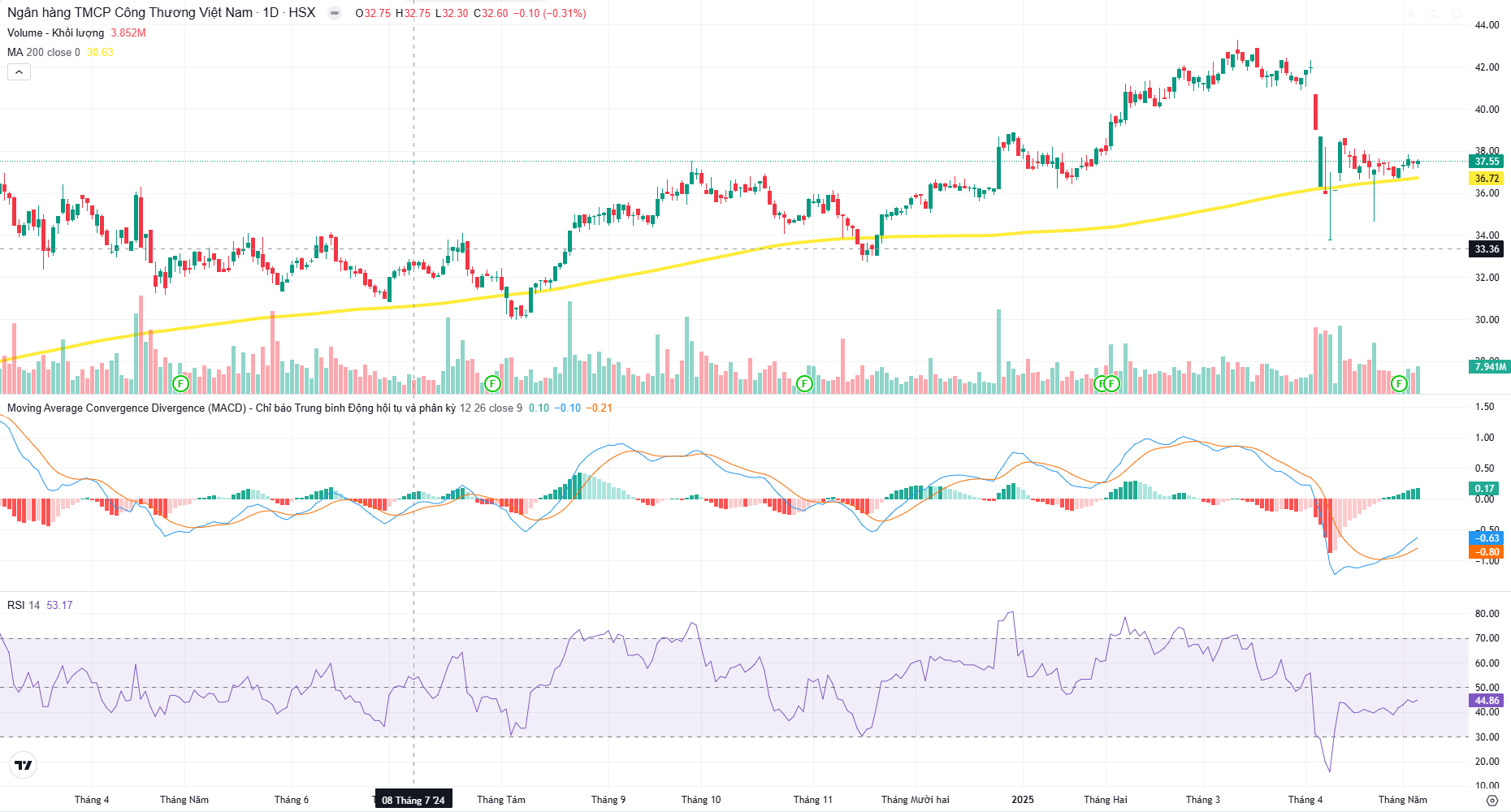Click the Tháng Hai time axis label
The image size is (1511, 812).
point(1106,800)
